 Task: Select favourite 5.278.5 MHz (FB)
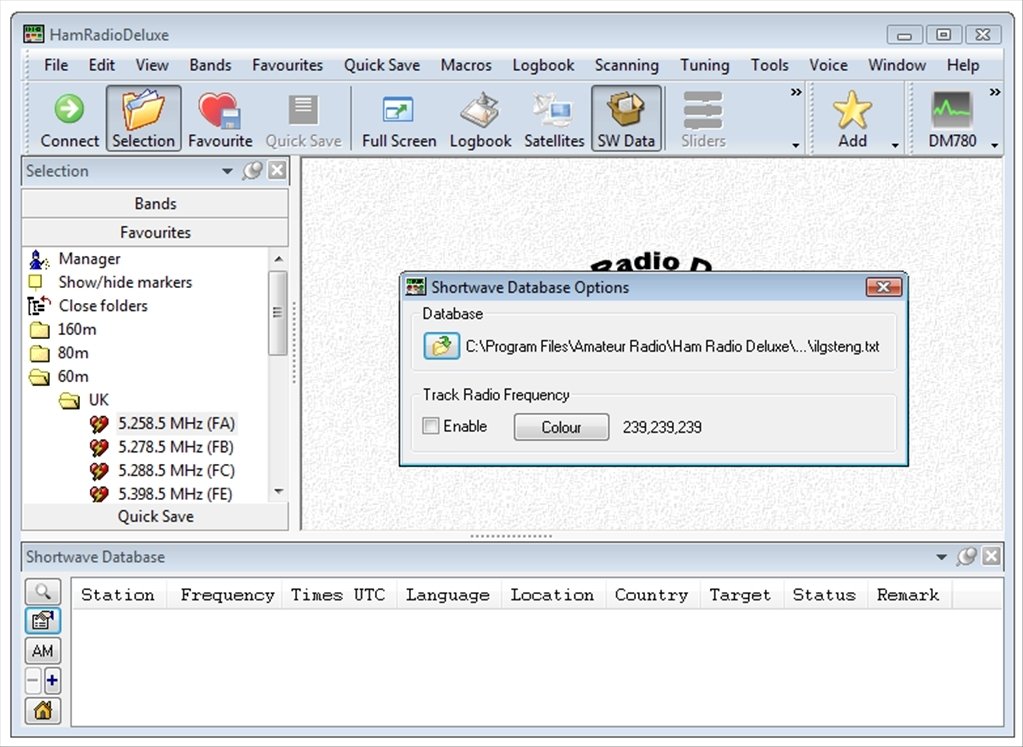176,447
